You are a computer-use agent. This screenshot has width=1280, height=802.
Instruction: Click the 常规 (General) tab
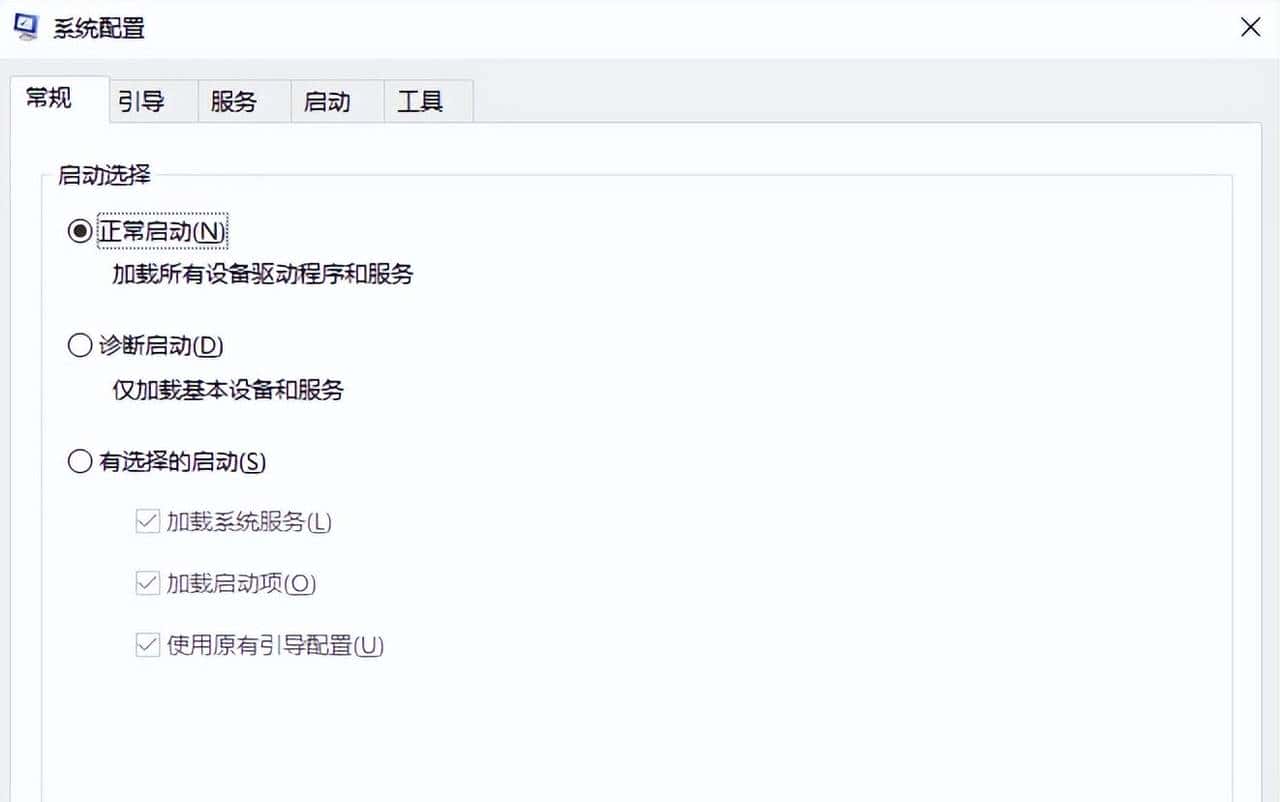[x=49, y=97]
